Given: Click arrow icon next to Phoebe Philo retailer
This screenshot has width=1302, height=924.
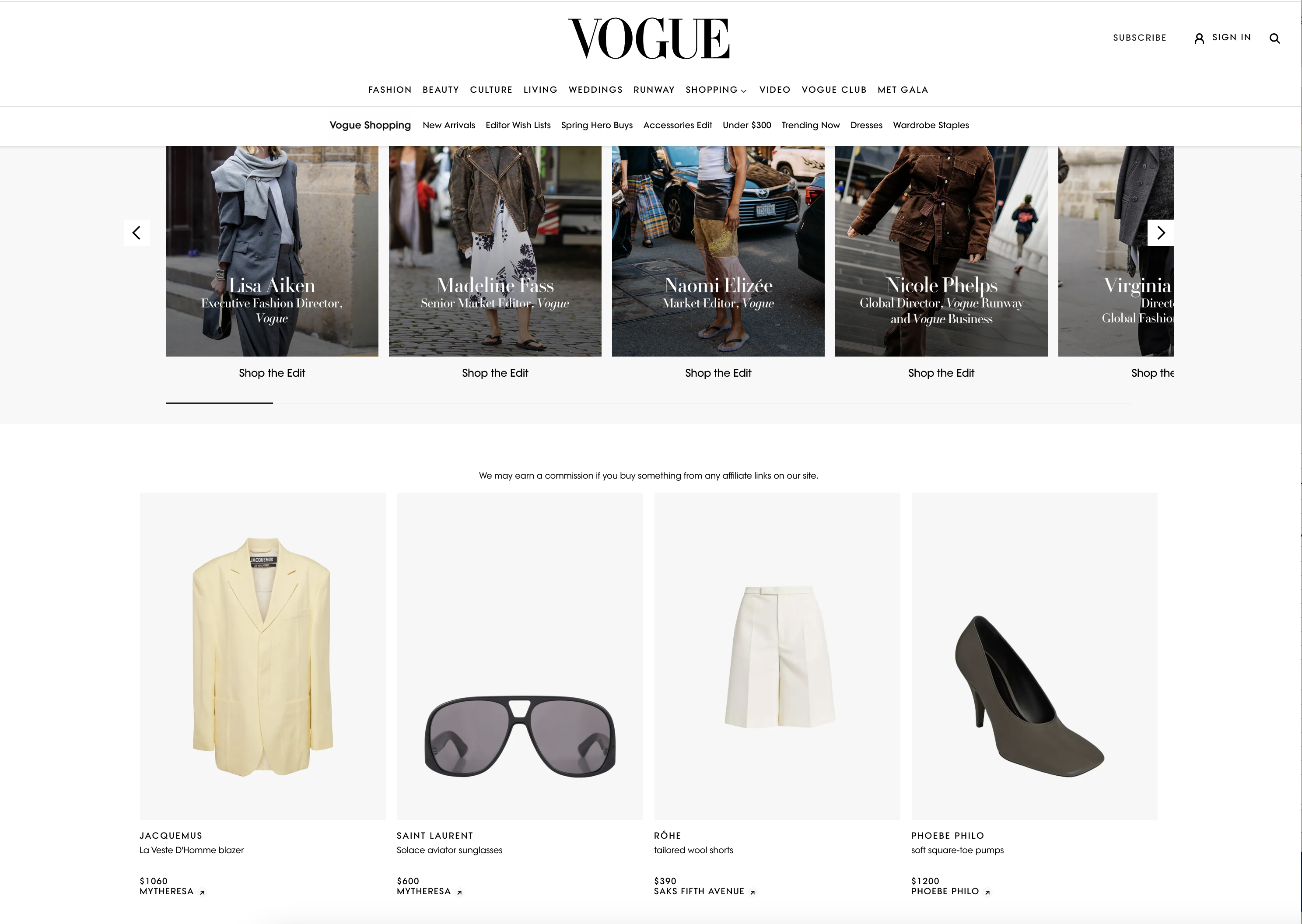Looking at the screenshot, I should click(x=987, y=892).
